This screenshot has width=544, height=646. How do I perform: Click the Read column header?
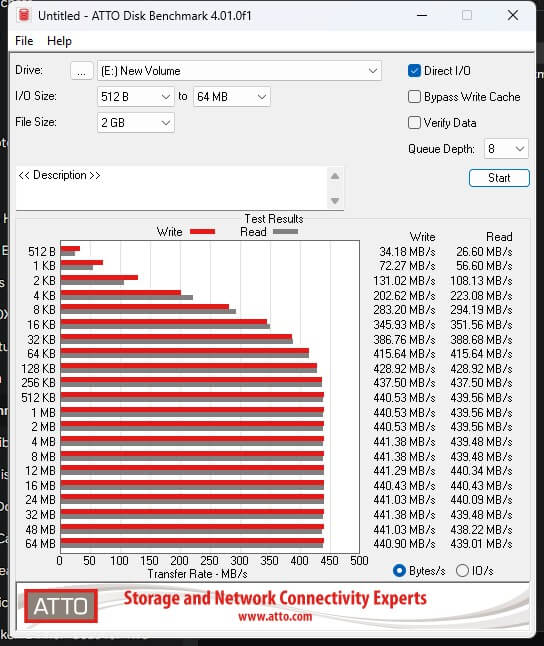(499, 237)
